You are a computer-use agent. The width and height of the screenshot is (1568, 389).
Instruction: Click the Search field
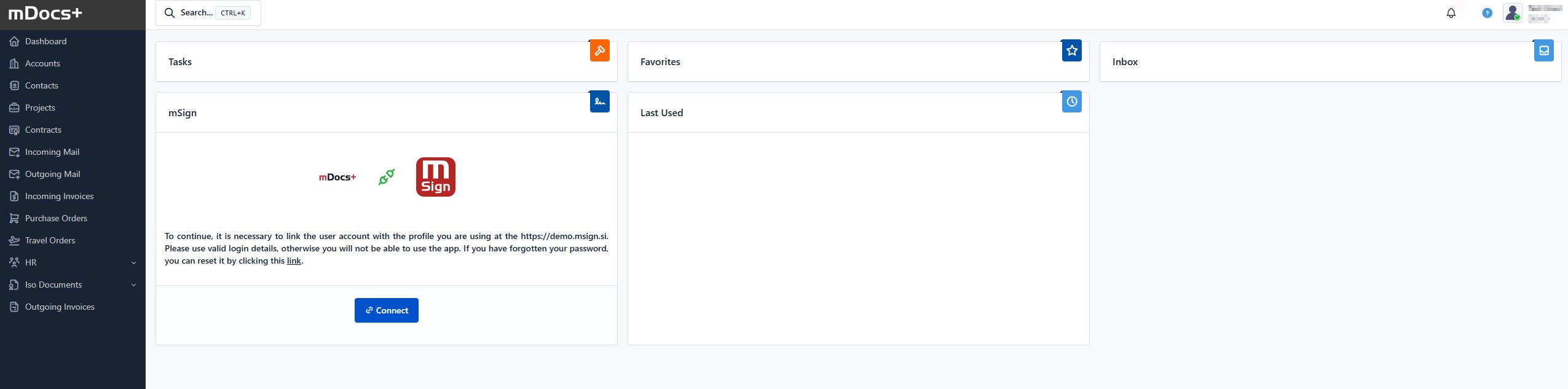pos(208,13)
